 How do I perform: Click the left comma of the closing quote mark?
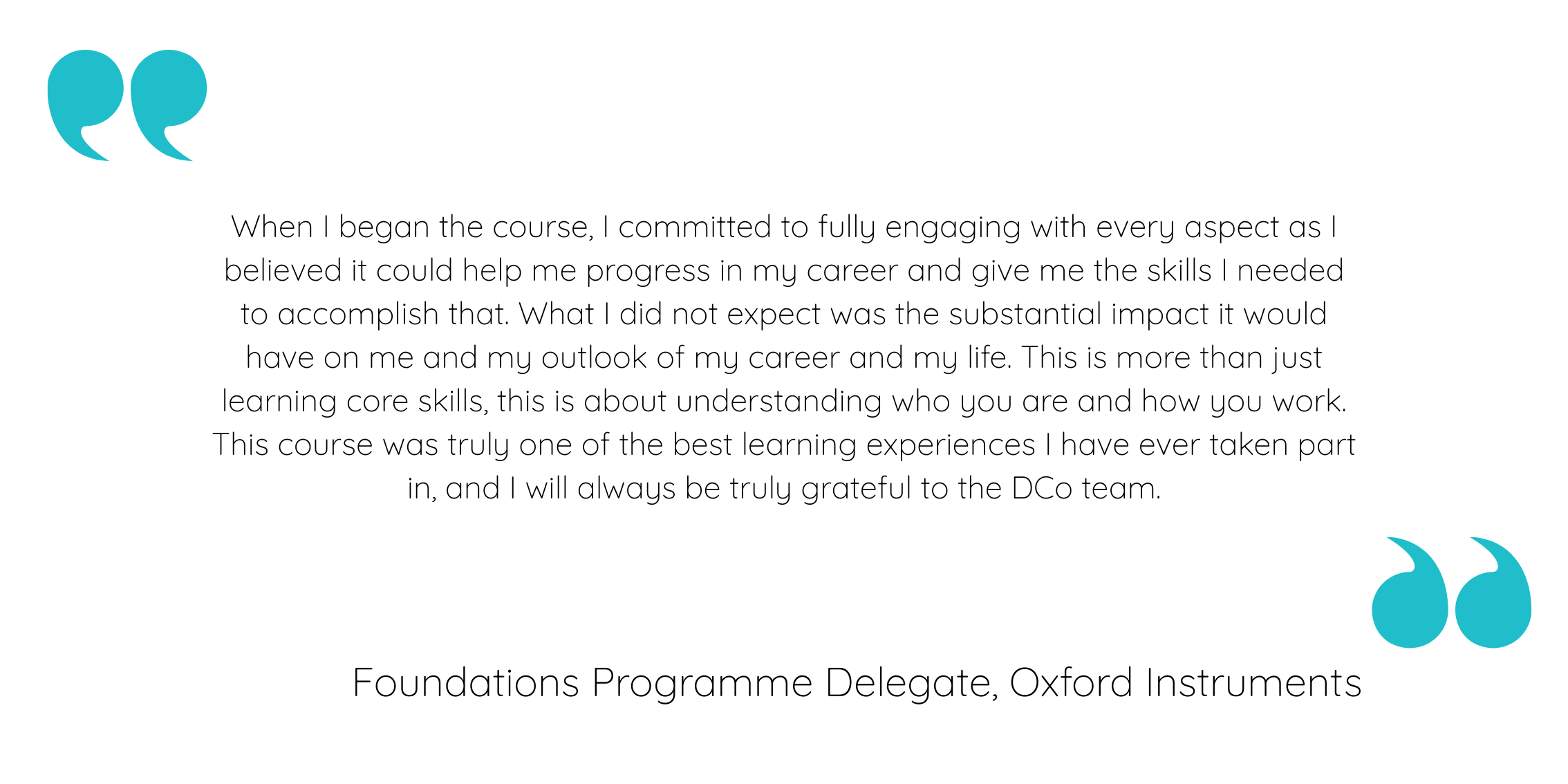(1410, 601)
